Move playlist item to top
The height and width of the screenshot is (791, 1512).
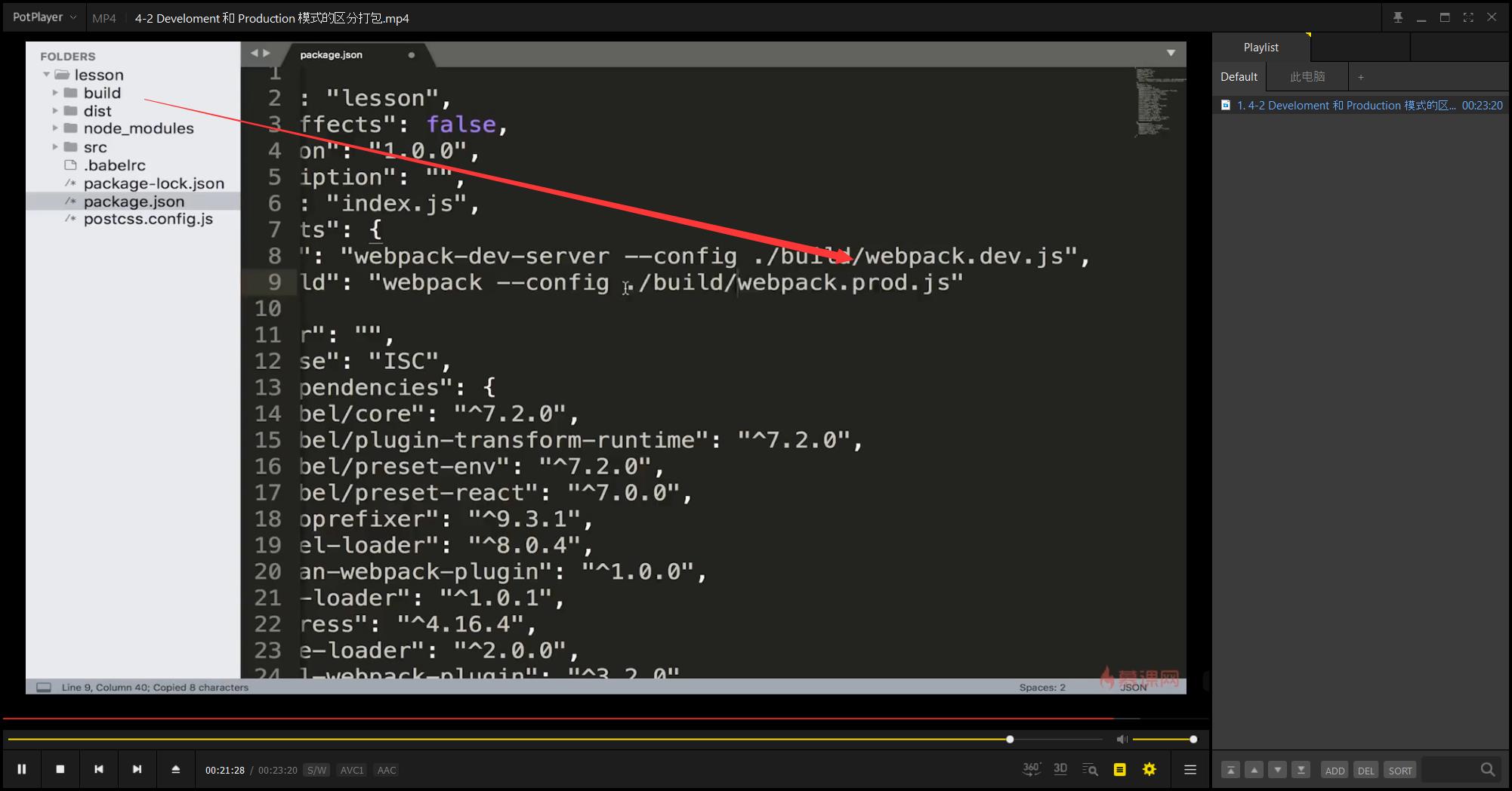(1230, 770)
